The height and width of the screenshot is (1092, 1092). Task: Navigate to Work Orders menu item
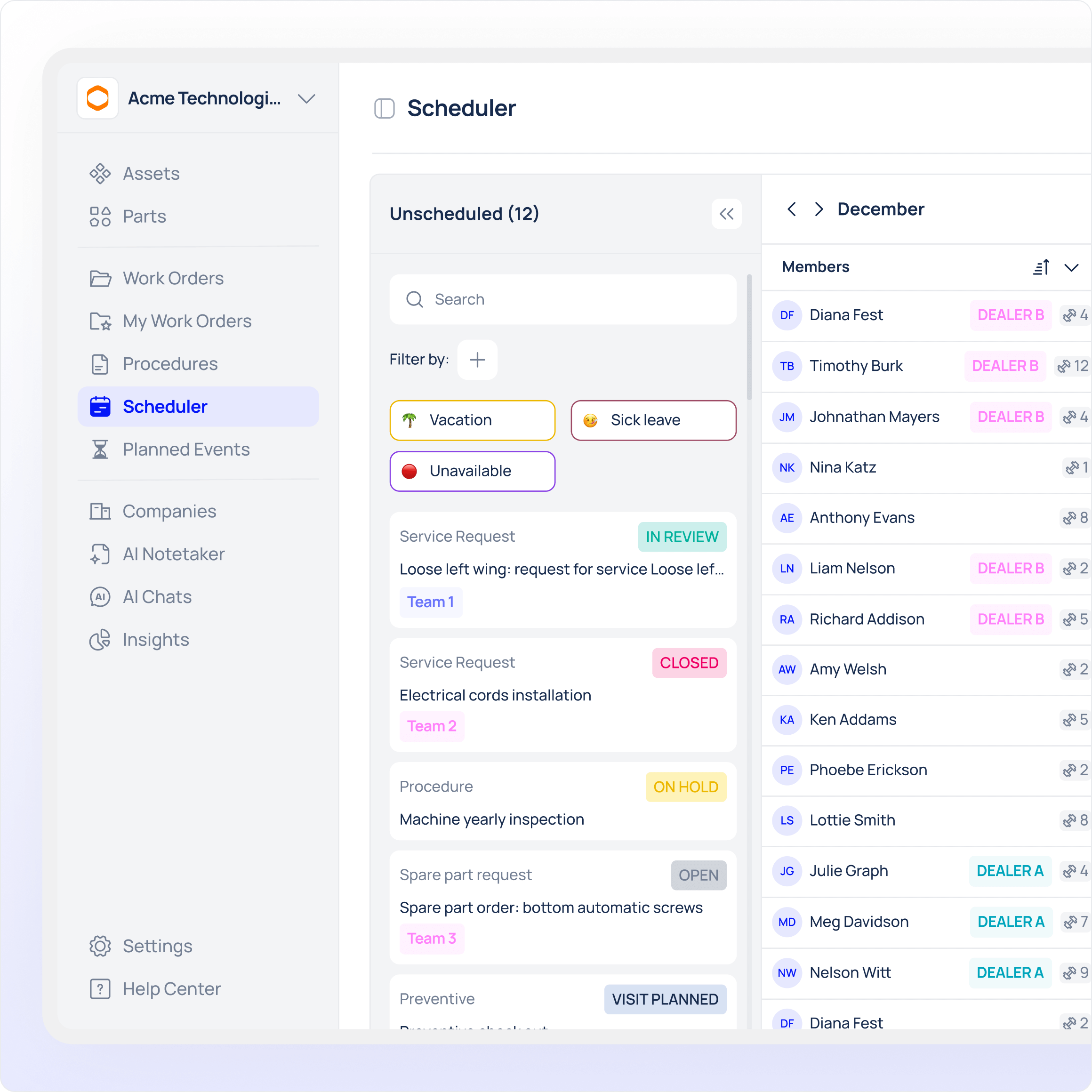[x=173, y=278]
